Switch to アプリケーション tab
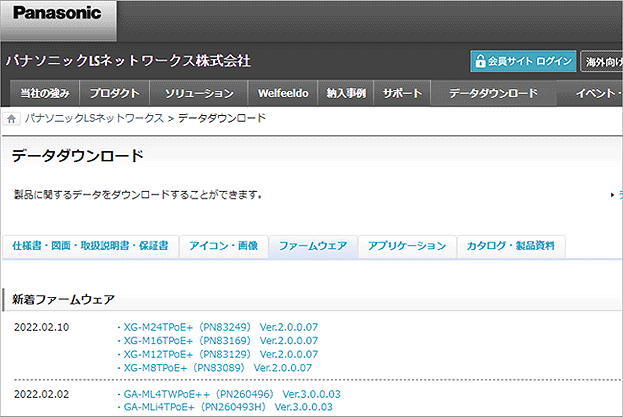Screen dimensions: 623x417 click(407, 246)
